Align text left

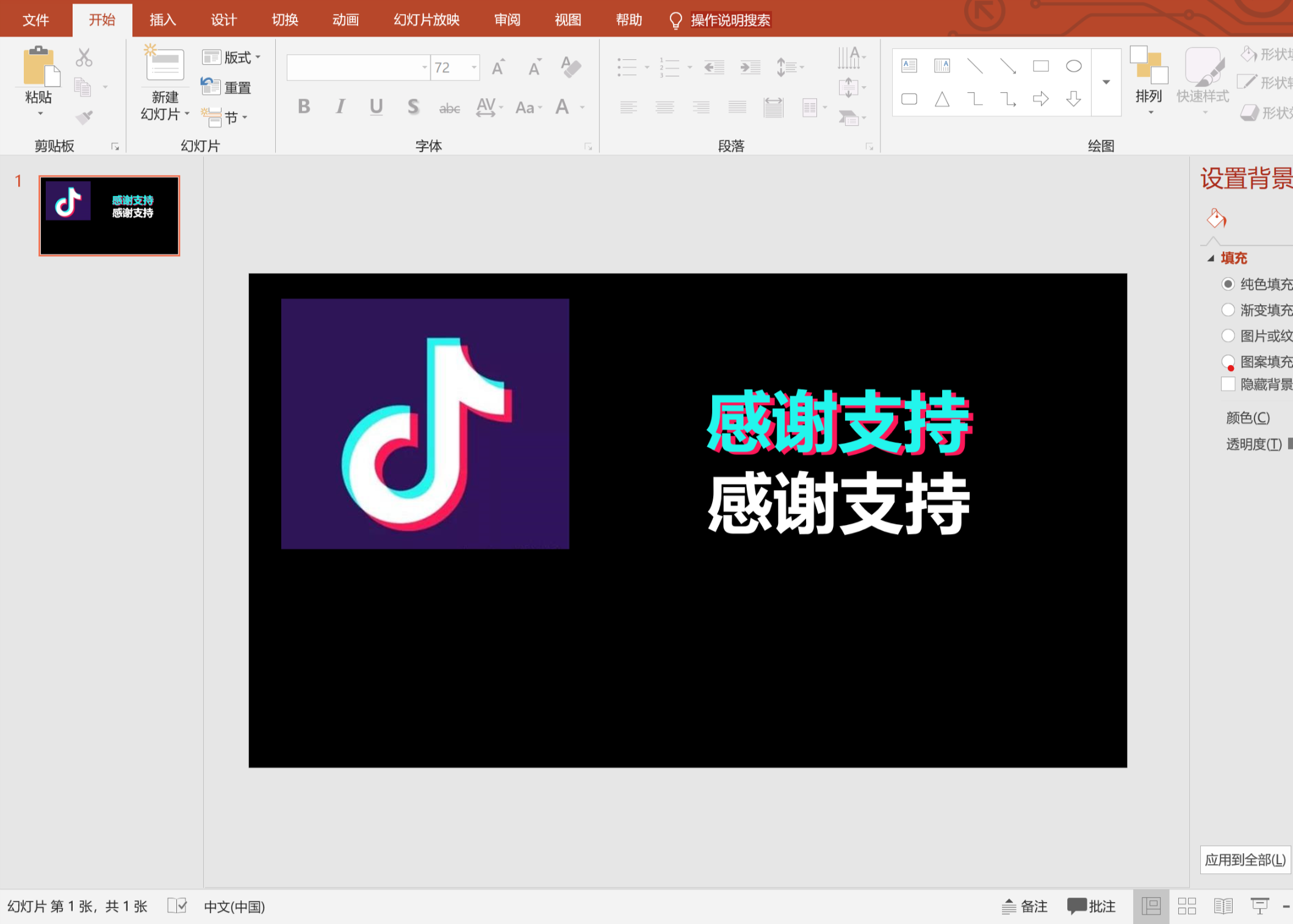point(628,108)
